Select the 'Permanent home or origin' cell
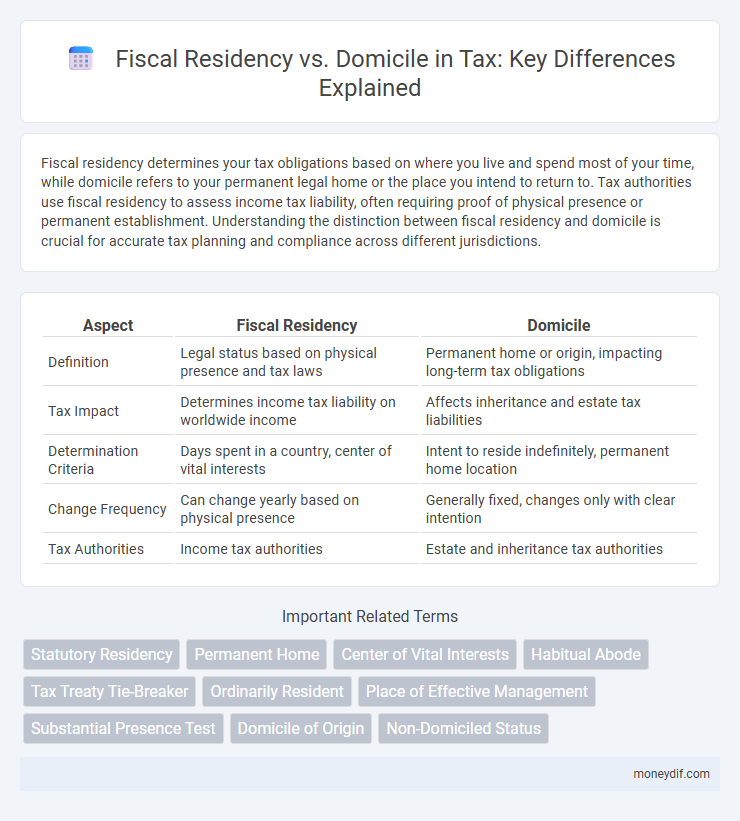Viewport: 740px width, 821px height. 558,362
